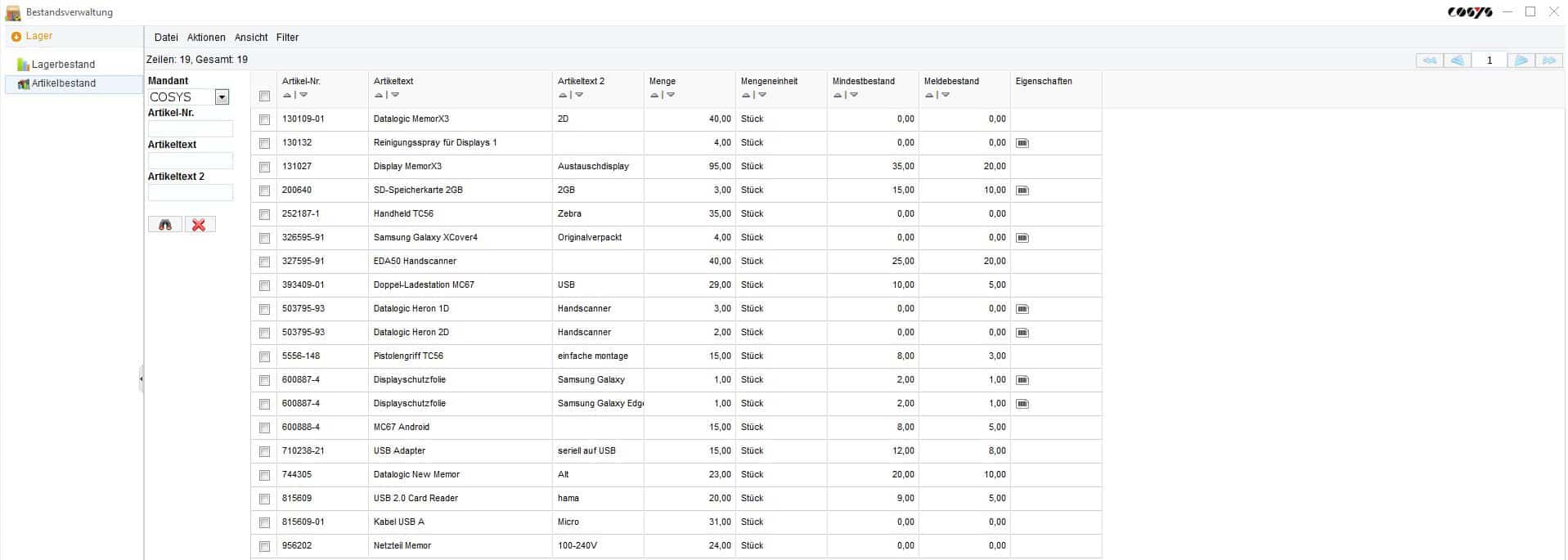The width and height of the screenshot is (1568, 560).
Task: Open the Filter menu
Action: point(287,38)
